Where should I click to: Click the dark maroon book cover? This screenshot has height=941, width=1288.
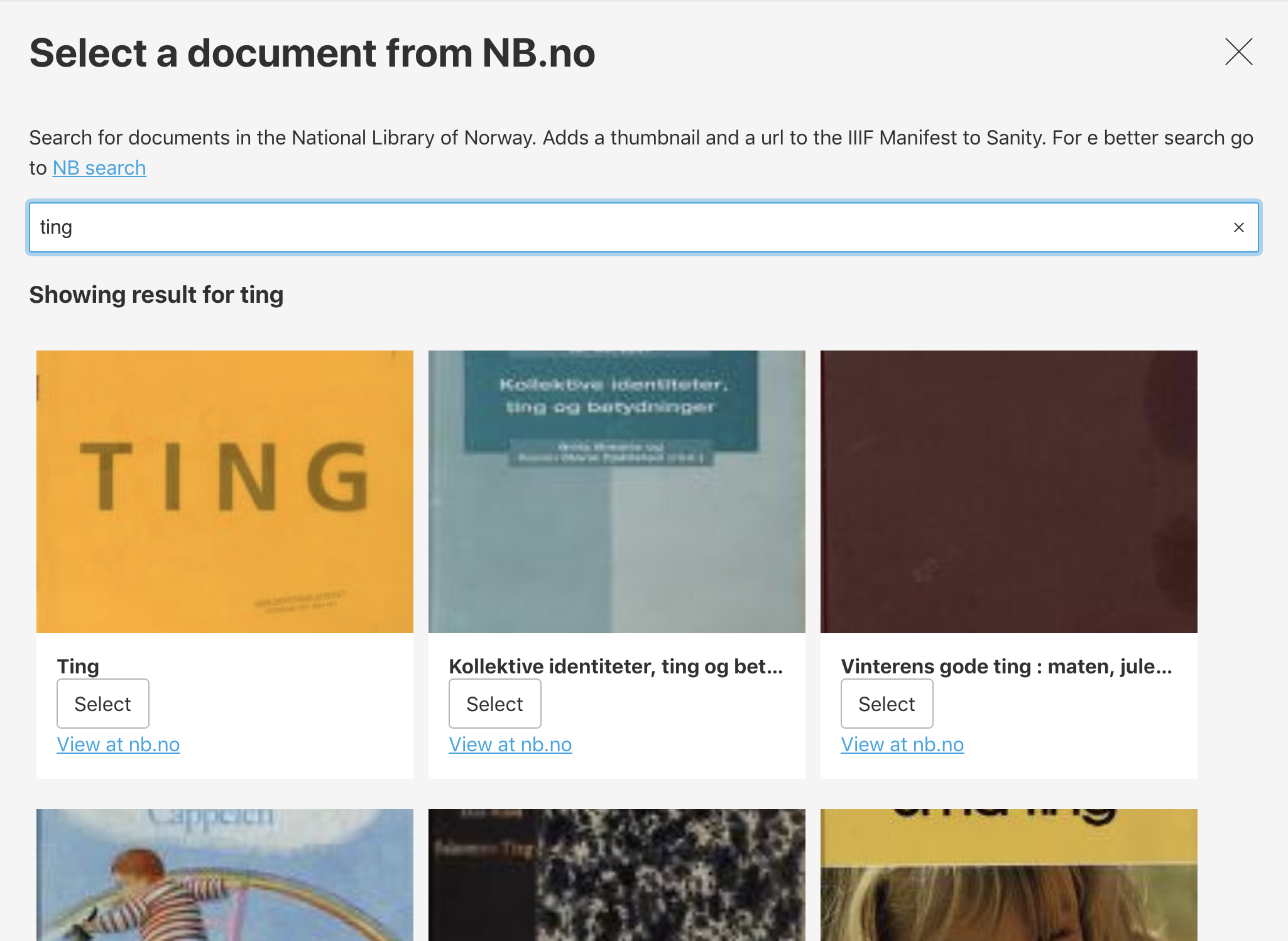coord(1008,491)
